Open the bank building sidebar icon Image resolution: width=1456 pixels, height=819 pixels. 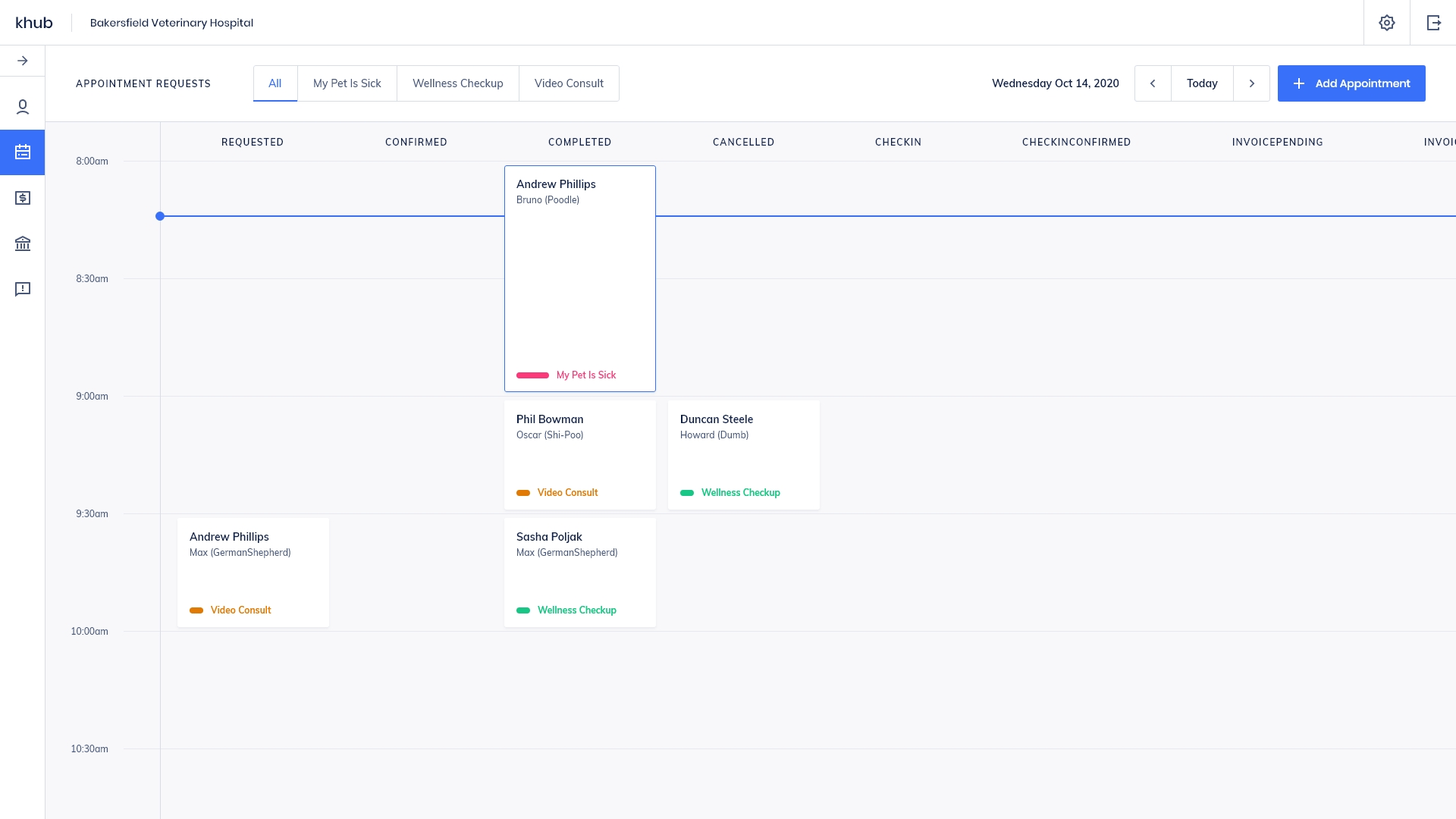[x=23, y=243]
